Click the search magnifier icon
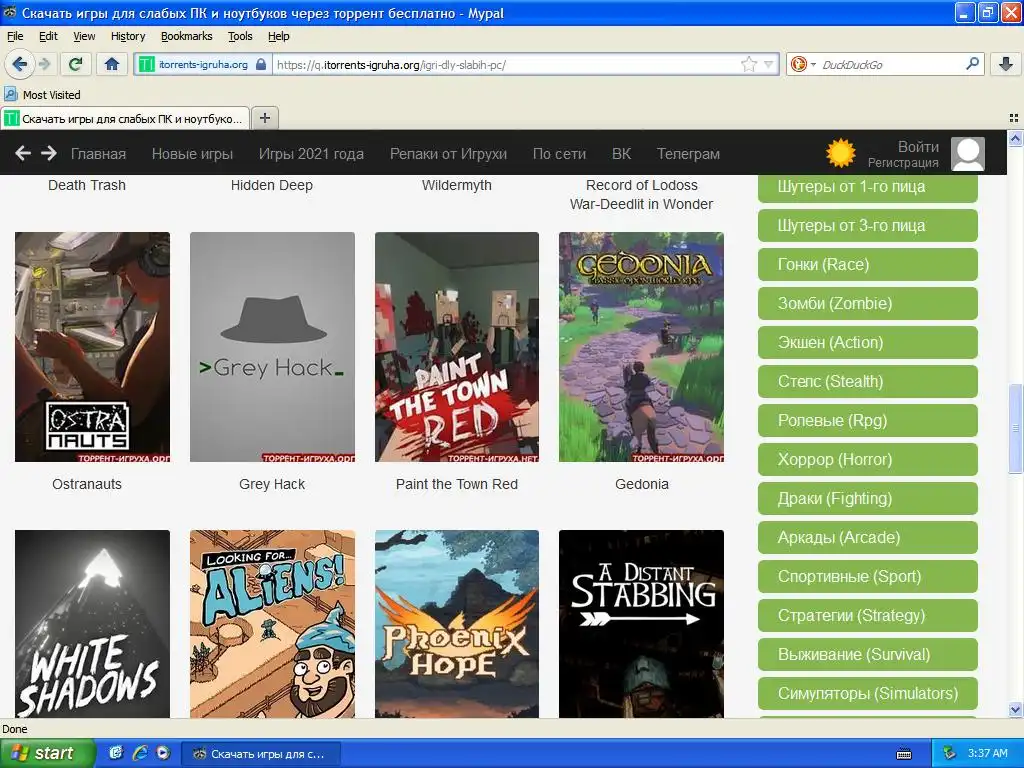The height and width of the screenshot is (768, 1024). pyautogui.click(x=972, y=63)
